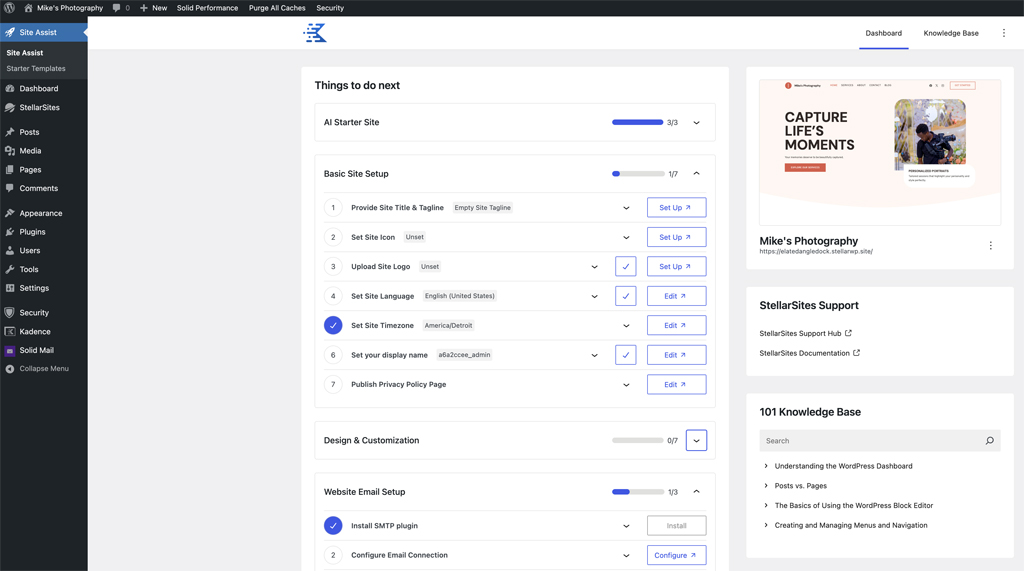The width and height of the screenshot is (1024, 571).
Task: Expand the Design & Customization section
Action: pos(696,440)
